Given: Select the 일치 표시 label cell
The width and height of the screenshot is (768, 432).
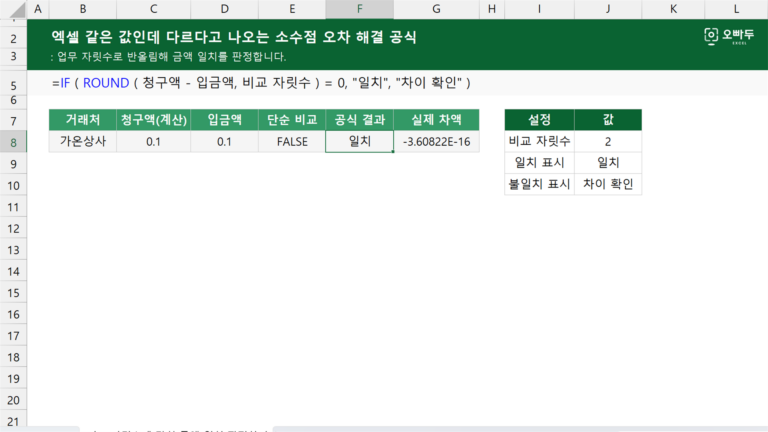Looking at the screenshot, I should coord(539,163).
